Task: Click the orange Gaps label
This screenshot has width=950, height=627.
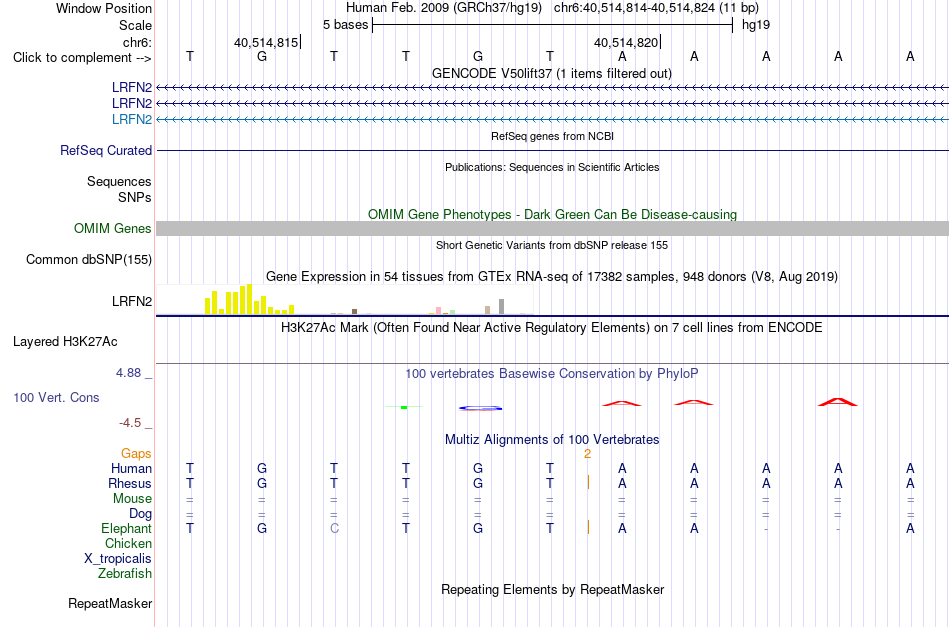Action: (136, 453)
